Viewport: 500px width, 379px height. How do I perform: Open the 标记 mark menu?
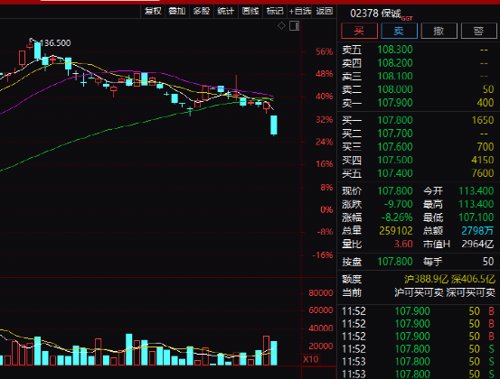pos(275,11)
